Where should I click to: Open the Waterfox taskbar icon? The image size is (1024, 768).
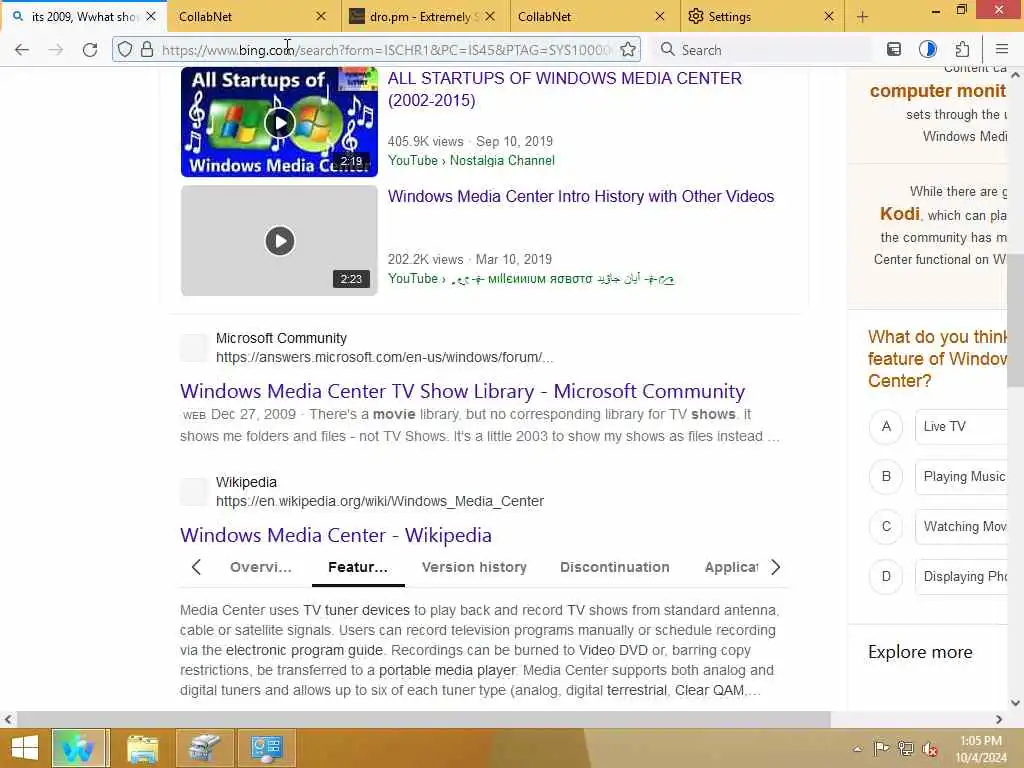point(78,748)
